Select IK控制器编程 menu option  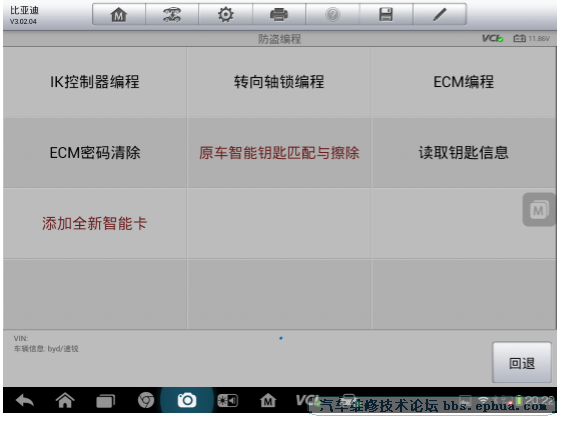[x=95, y=82]
